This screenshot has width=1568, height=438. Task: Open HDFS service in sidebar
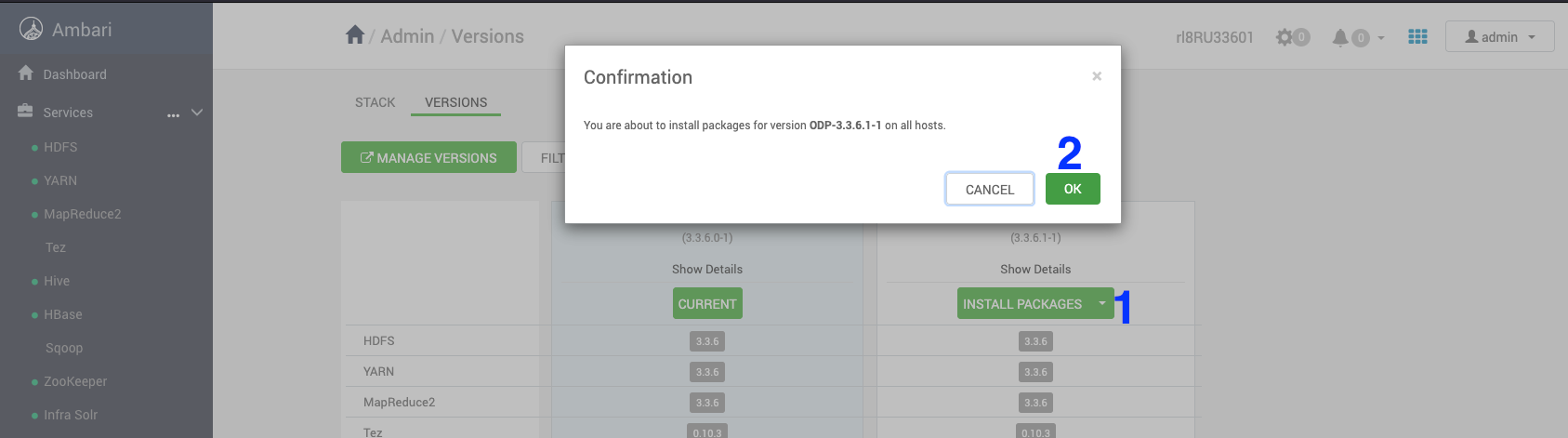(x=60, y=147)
